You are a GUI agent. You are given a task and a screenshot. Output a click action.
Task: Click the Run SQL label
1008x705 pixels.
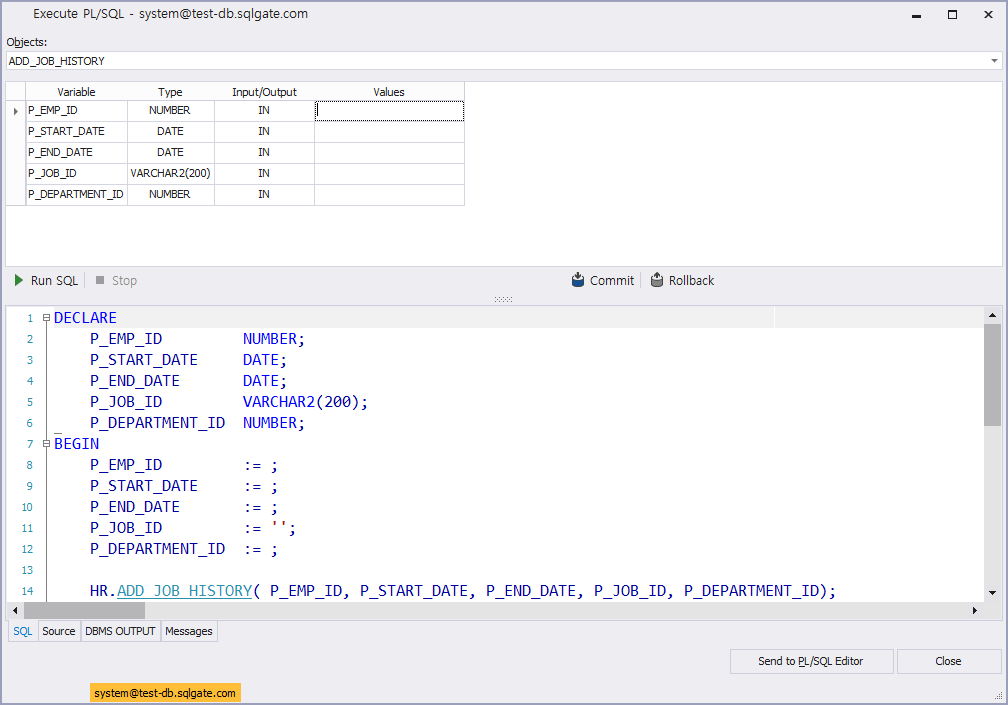[x=54, y=281]
